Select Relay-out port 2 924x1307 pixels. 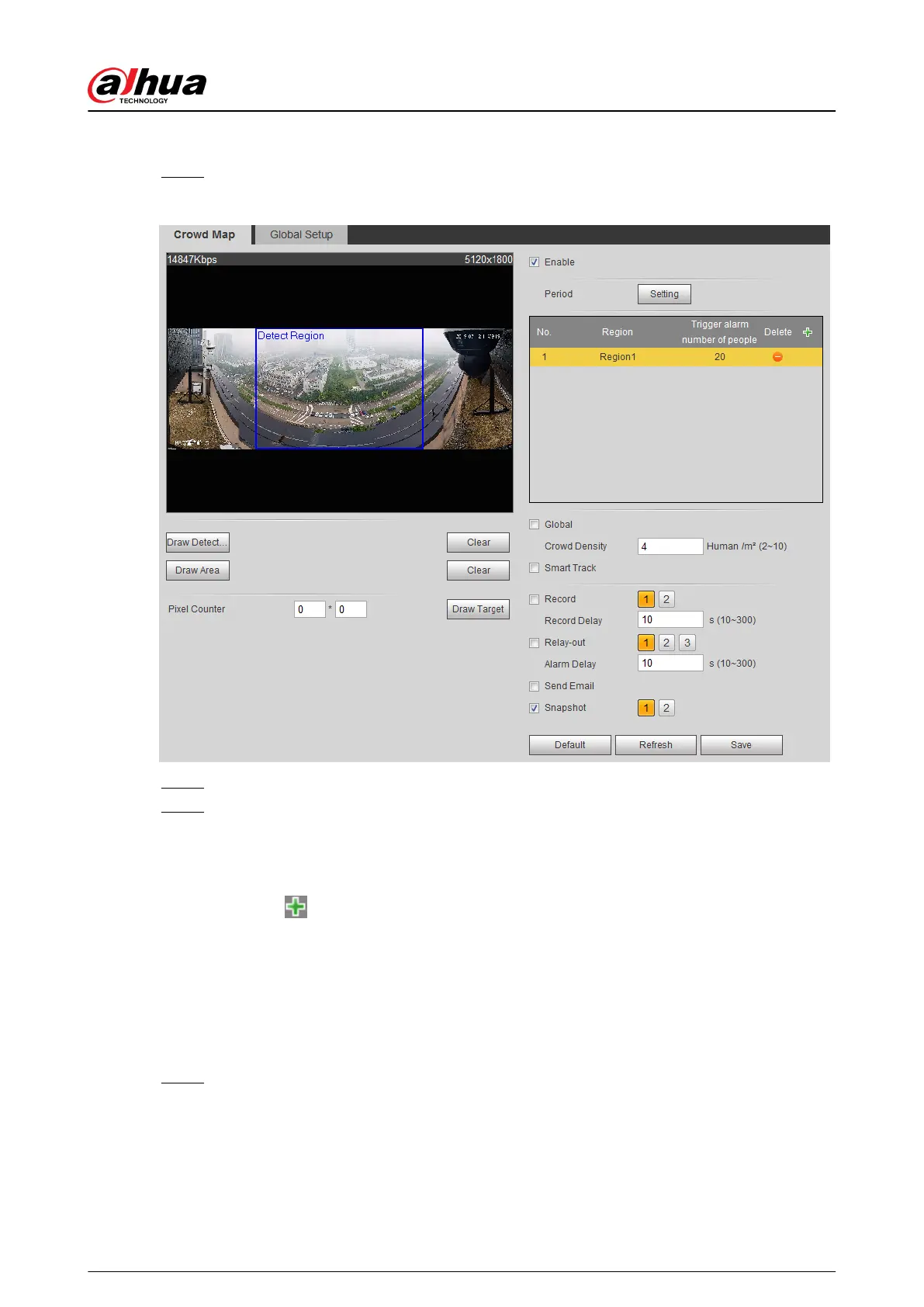click(x=666, y=643)
